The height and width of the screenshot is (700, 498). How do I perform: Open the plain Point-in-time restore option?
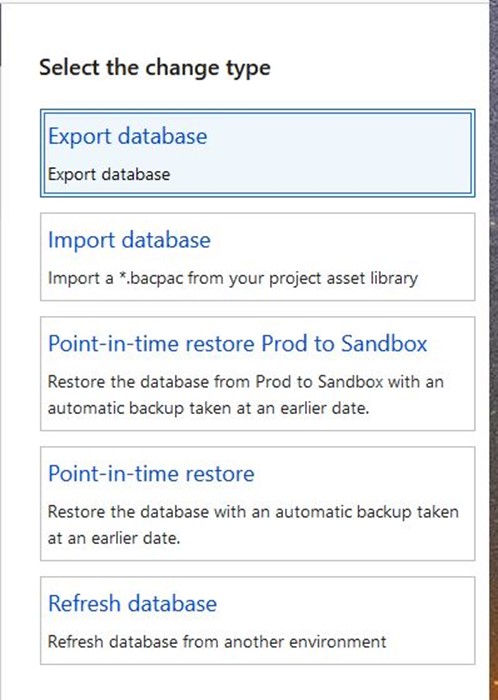click(x=151, y=473)
